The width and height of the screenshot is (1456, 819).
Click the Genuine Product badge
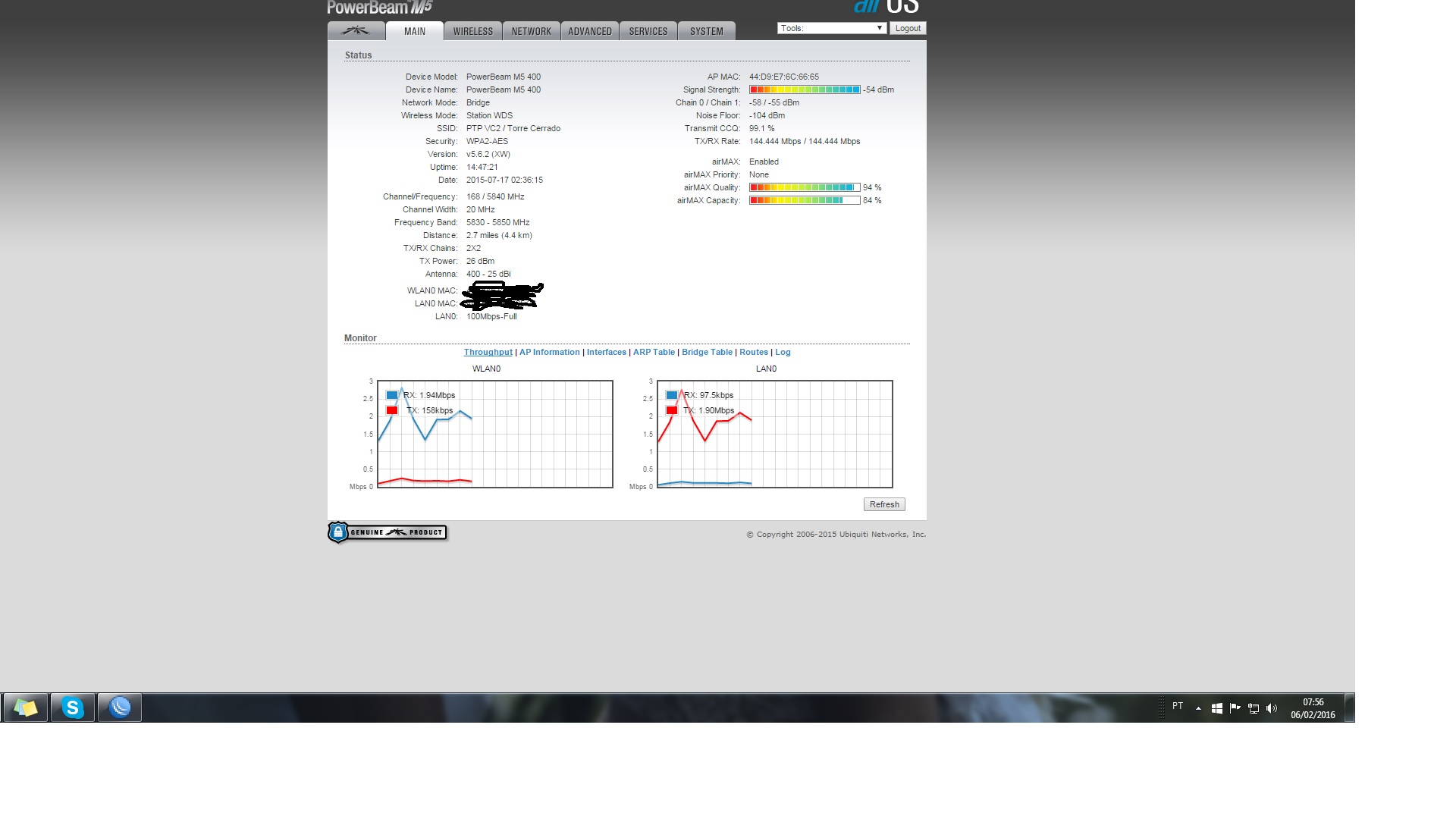point(388,532)
